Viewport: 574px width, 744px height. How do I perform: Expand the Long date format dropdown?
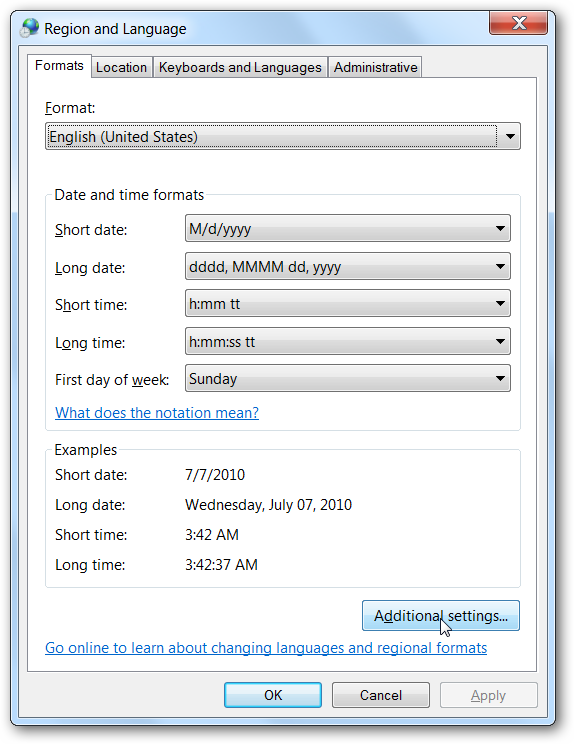[348, 266]
